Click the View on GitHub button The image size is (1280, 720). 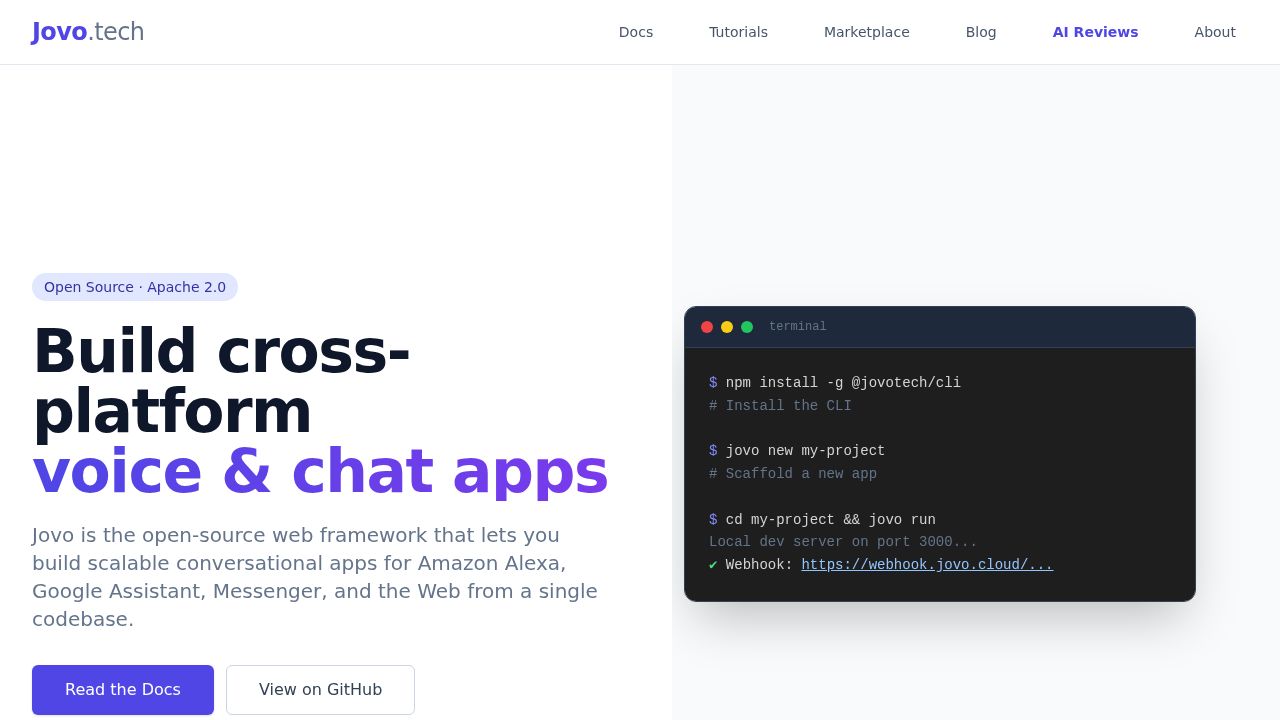(x=320, y=690)
